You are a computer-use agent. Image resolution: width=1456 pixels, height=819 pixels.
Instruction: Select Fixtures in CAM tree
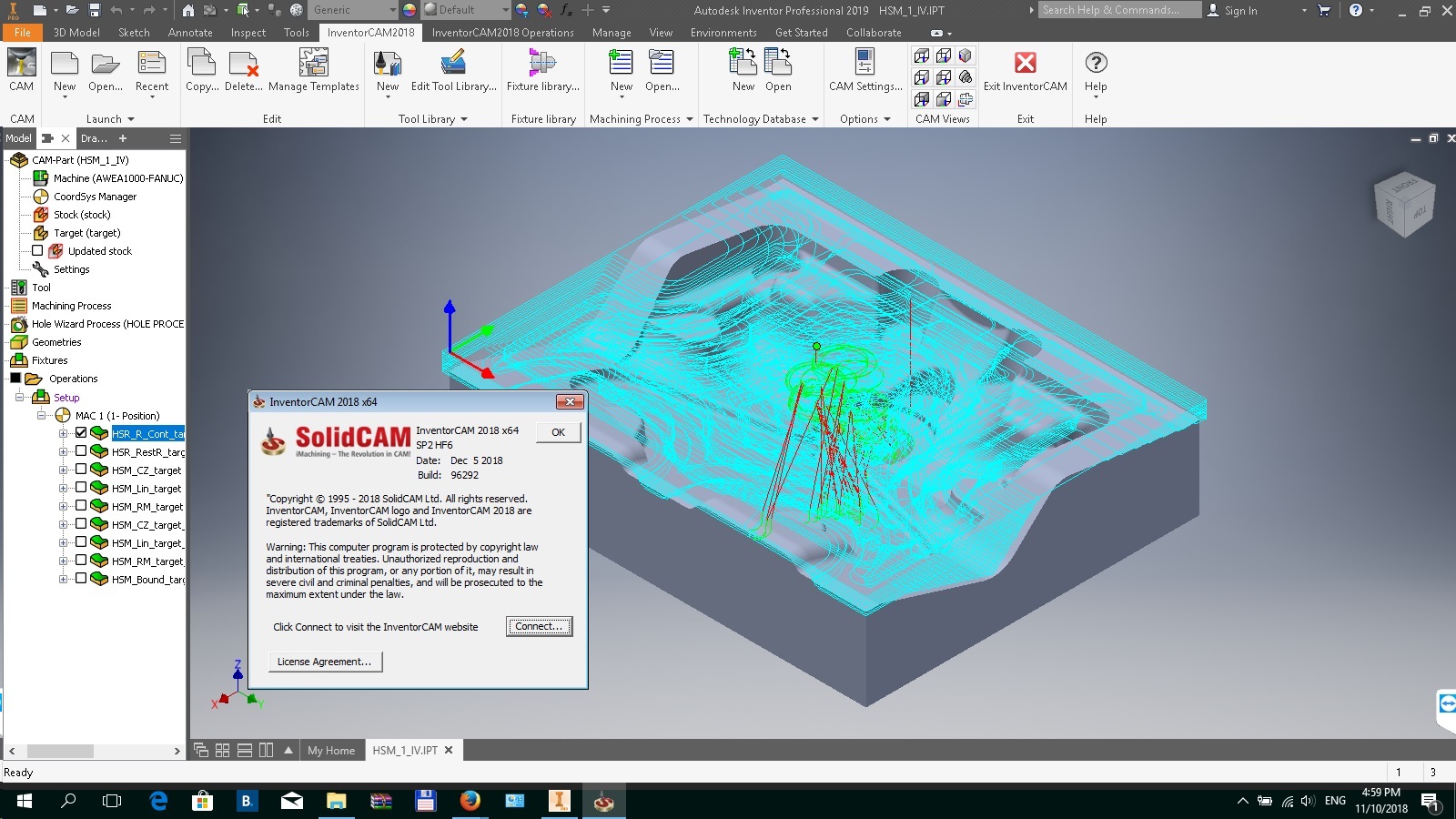tap(49, 360)
